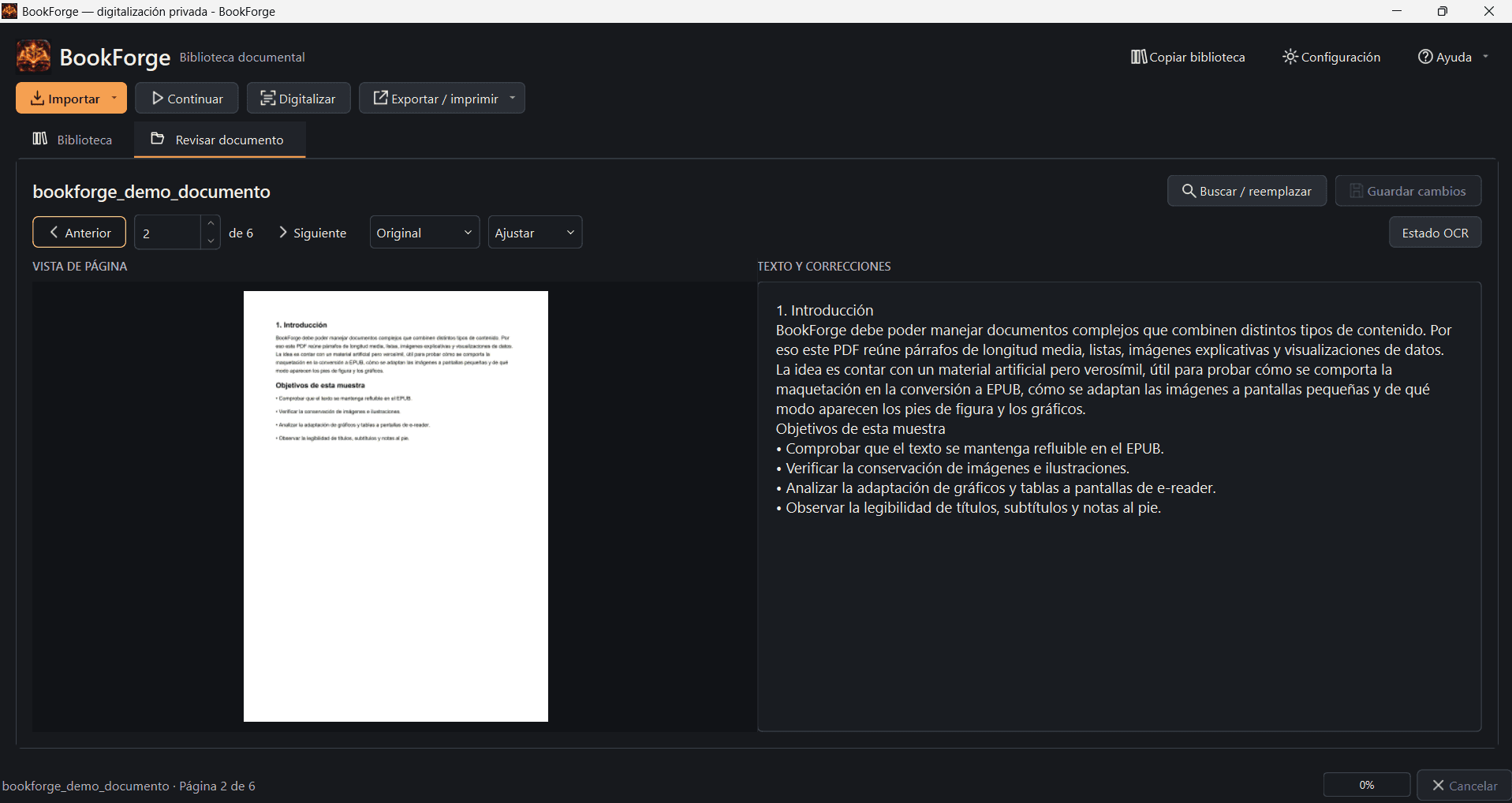Click the Cancelar X icon
Image resolution: width=1512 pixels, height=803 pixels.
coord(1439,786)
